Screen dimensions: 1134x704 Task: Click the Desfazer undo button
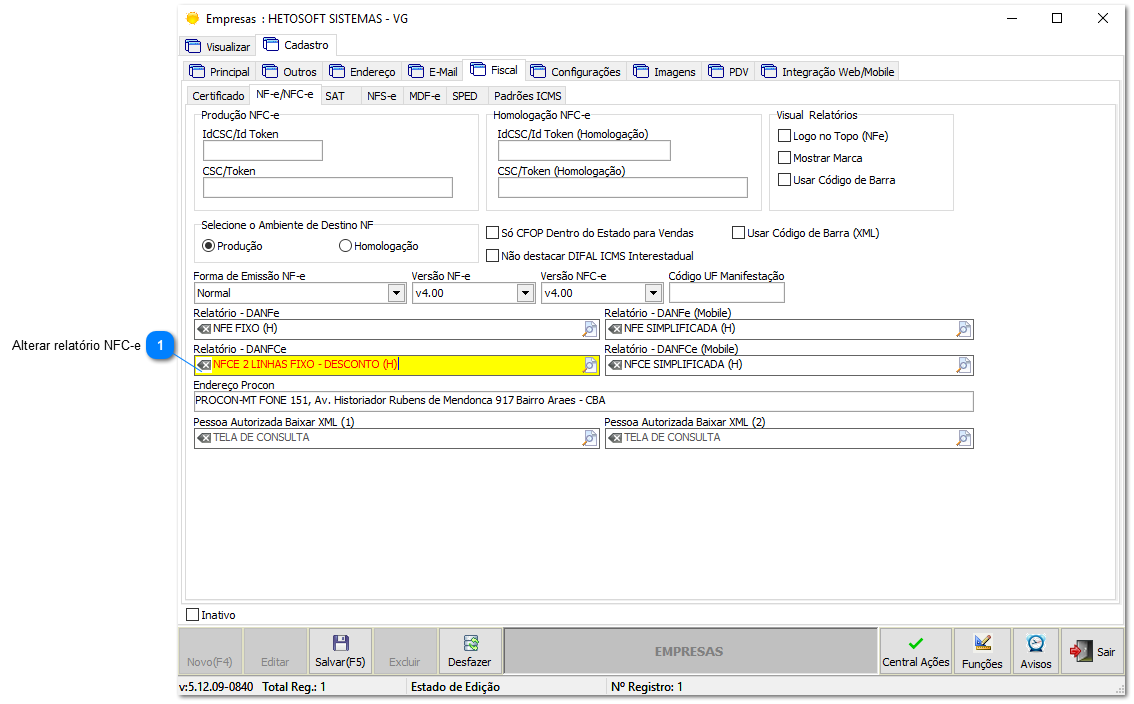(x=469, y=651)
